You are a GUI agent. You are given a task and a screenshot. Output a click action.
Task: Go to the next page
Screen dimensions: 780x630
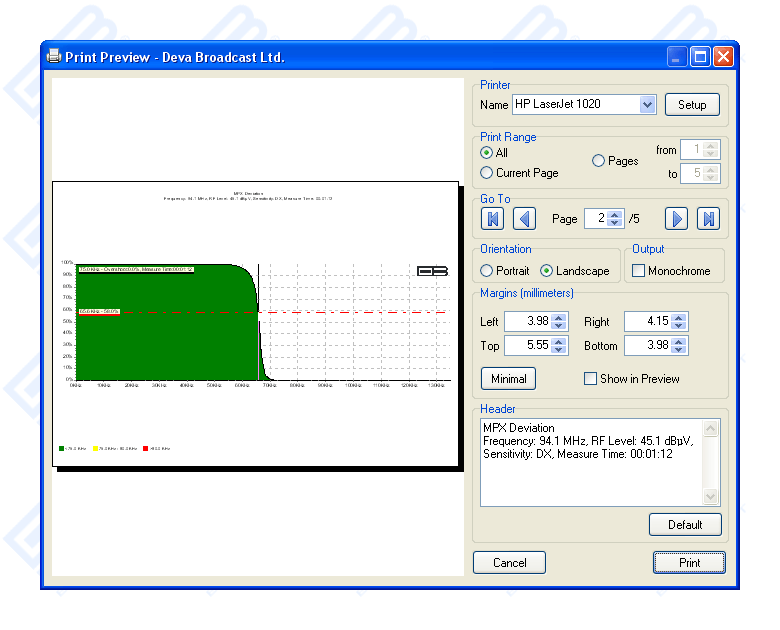(677, 219)
